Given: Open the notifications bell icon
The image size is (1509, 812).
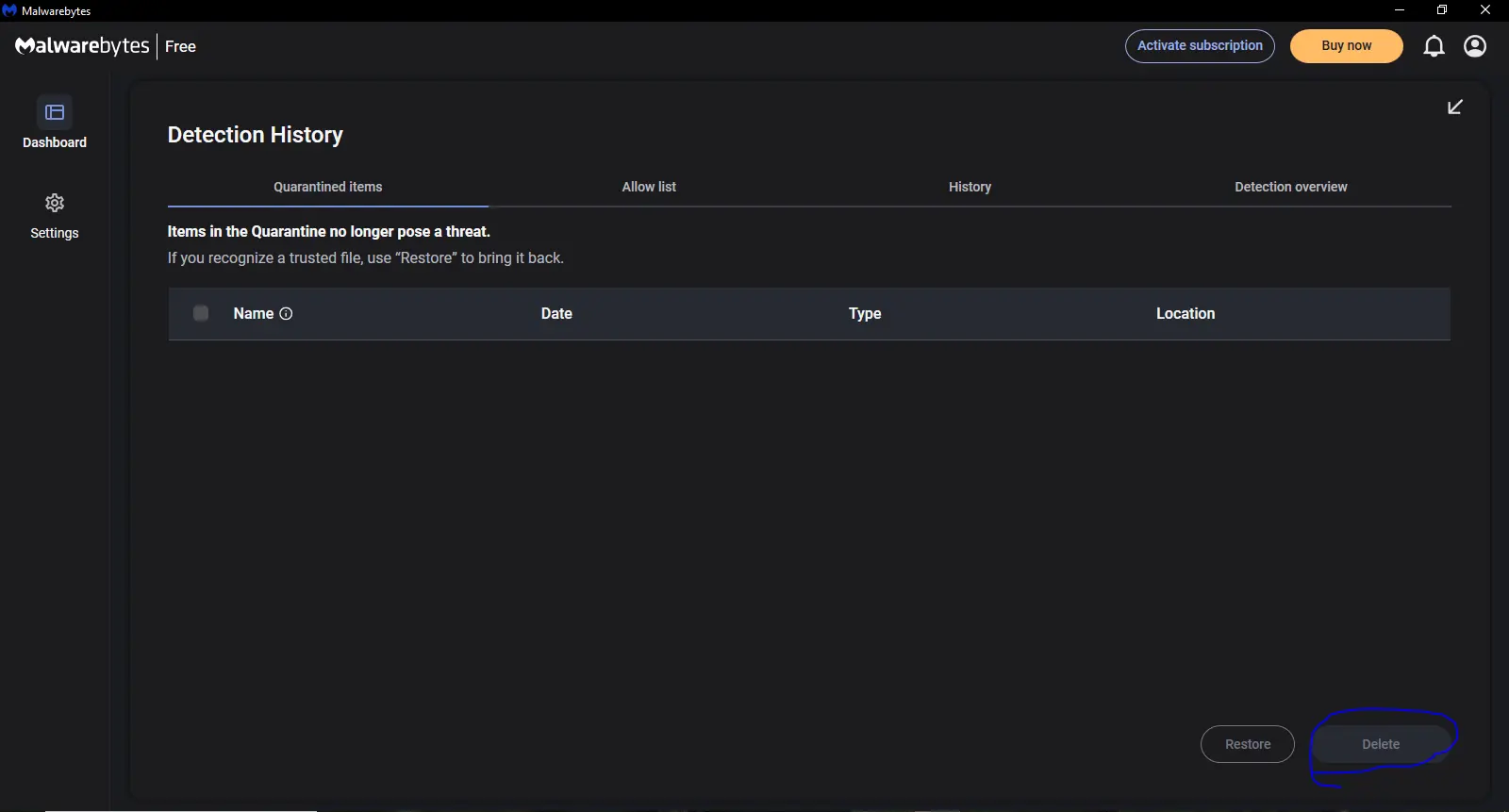Looking at the screenshot, I should click(x=1434, y=46).
